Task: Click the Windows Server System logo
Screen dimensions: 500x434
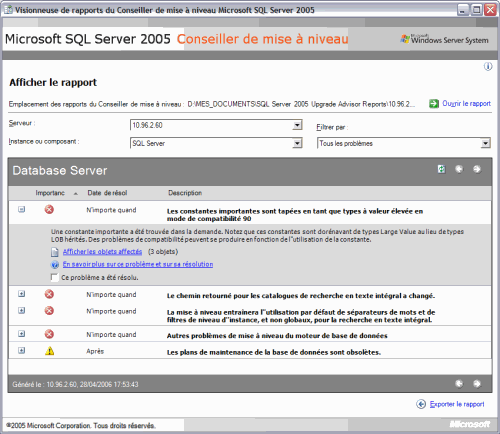Action: coord(445,39)
